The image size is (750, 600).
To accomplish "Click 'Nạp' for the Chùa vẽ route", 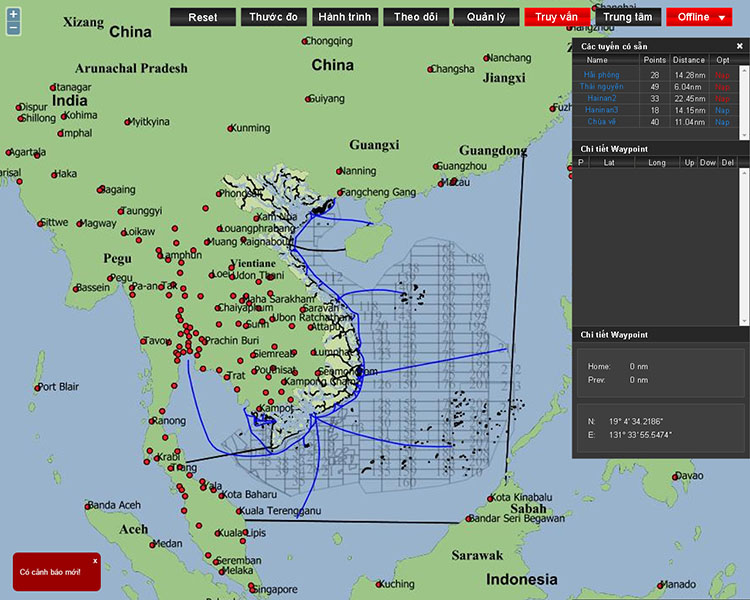I will tap(722, 121).
